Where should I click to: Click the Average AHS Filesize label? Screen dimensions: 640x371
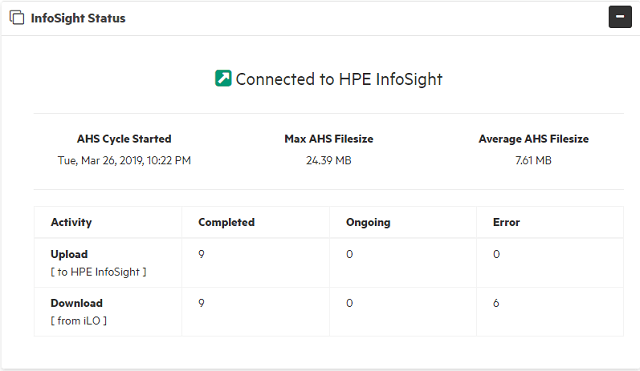533,139
